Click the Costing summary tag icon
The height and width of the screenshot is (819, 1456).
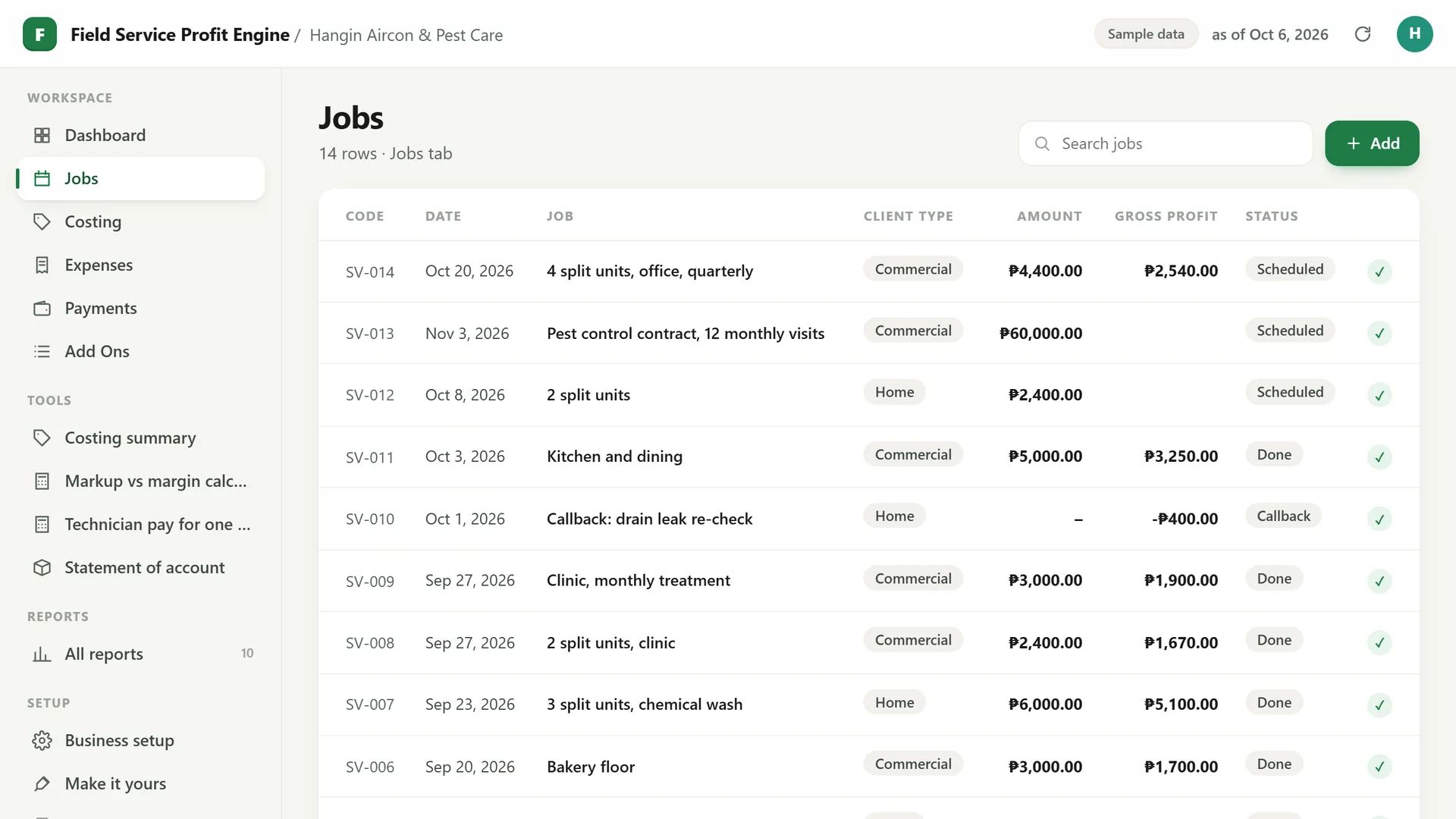(42, 438)
